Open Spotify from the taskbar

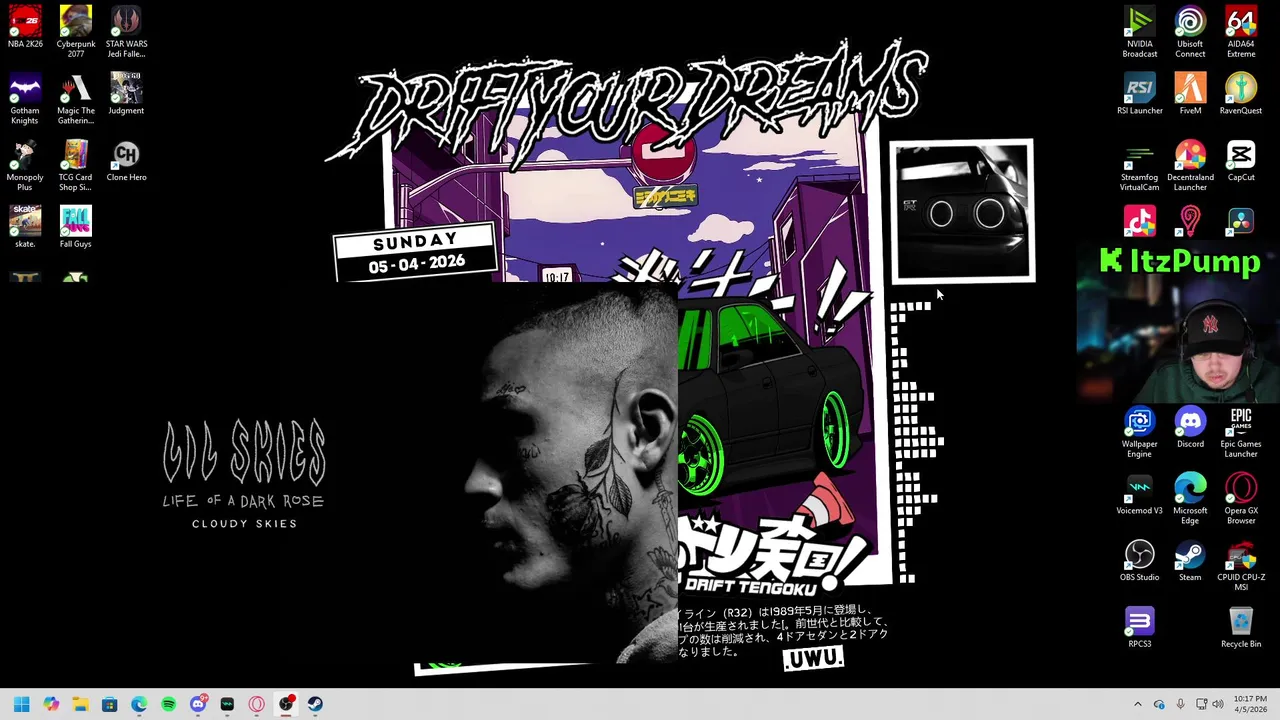168,704
